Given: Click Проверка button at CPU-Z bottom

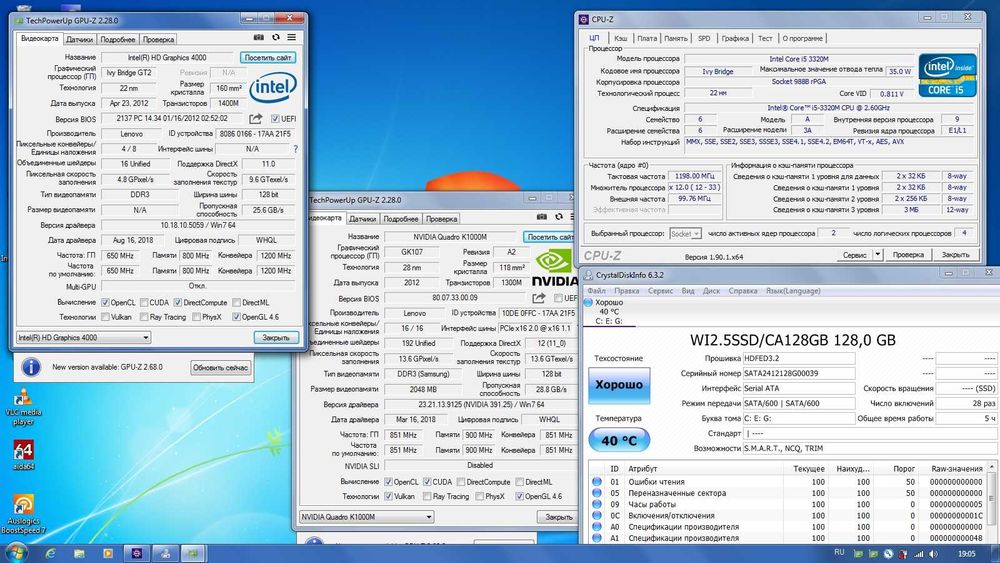Looking at the screenshot, I should tap(908, 254).
